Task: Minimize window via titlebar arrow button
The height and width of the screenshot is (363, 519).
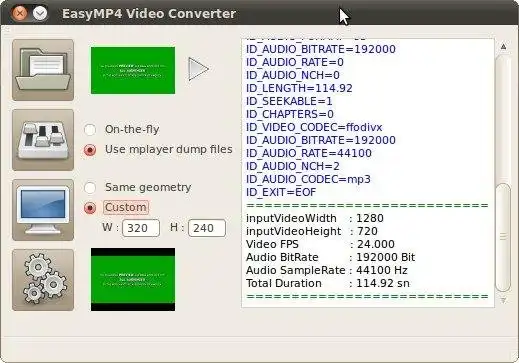Action: pos(40,13)
